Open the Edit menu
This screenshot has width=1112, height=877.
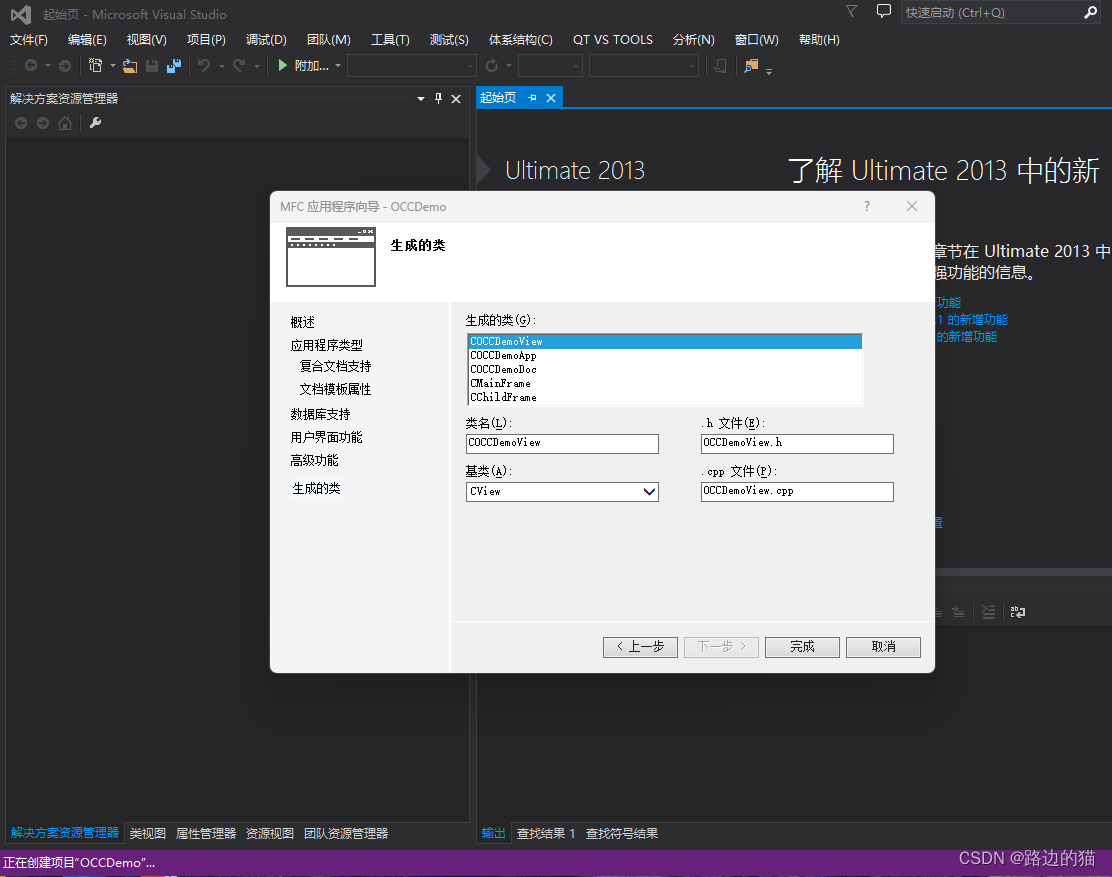[x=87, y=40]
